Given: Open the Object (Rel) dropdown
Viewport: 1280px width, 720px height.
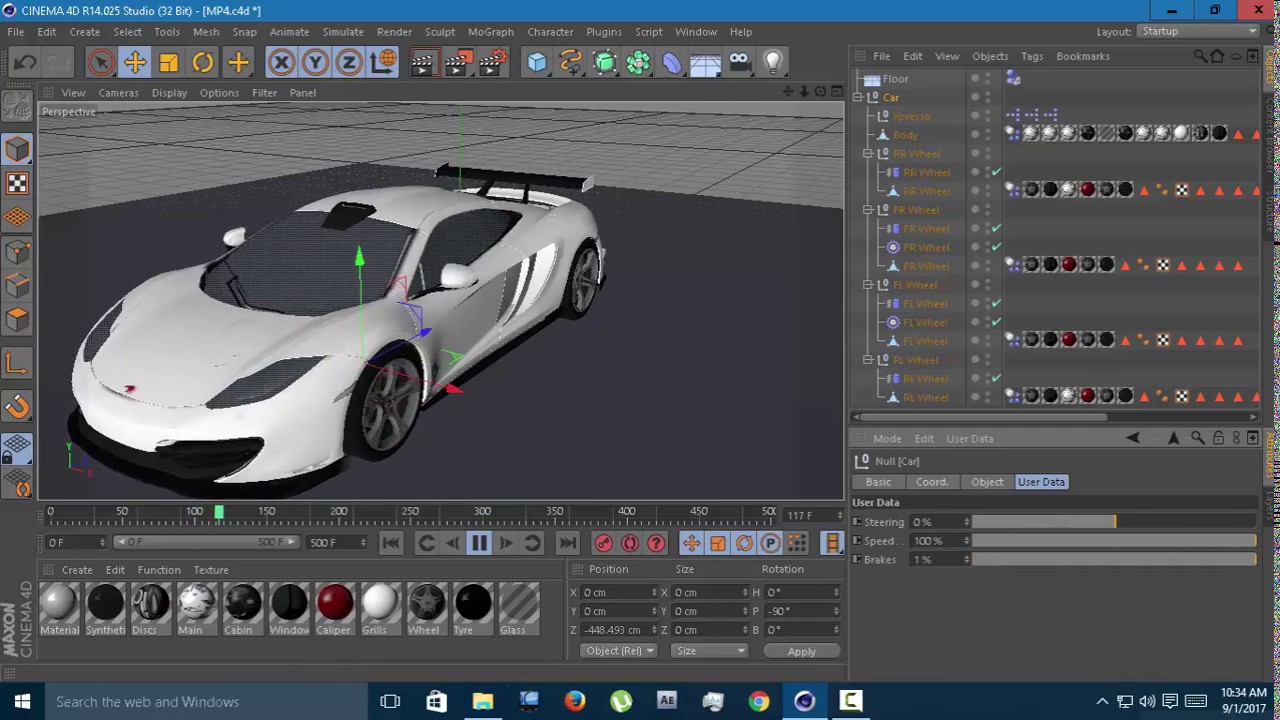Looking at the screenshot, I should [x=619, y=651].
